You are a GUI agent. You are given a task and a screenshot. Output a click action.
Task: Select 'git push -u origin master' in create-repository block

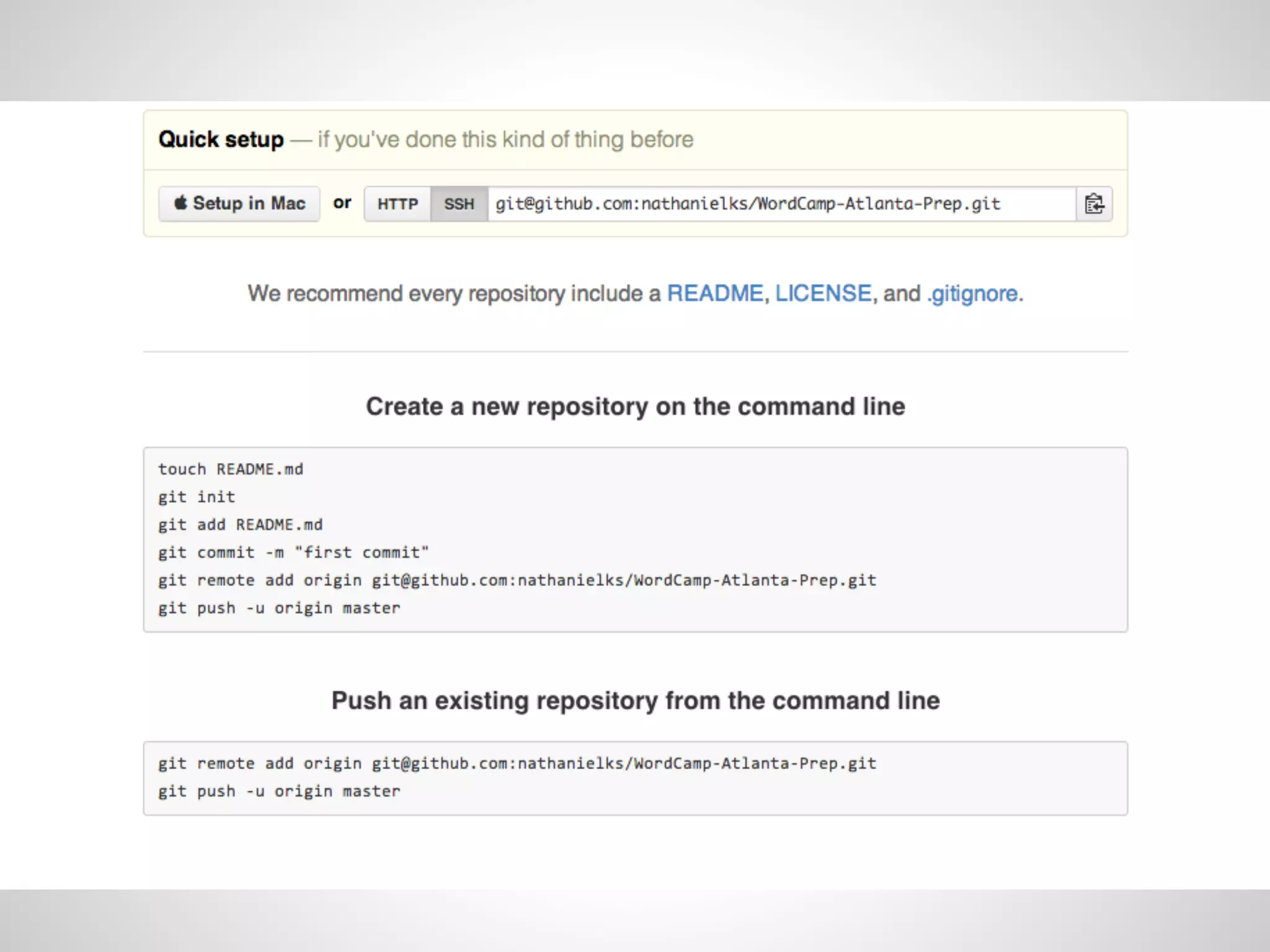point(279,608)
